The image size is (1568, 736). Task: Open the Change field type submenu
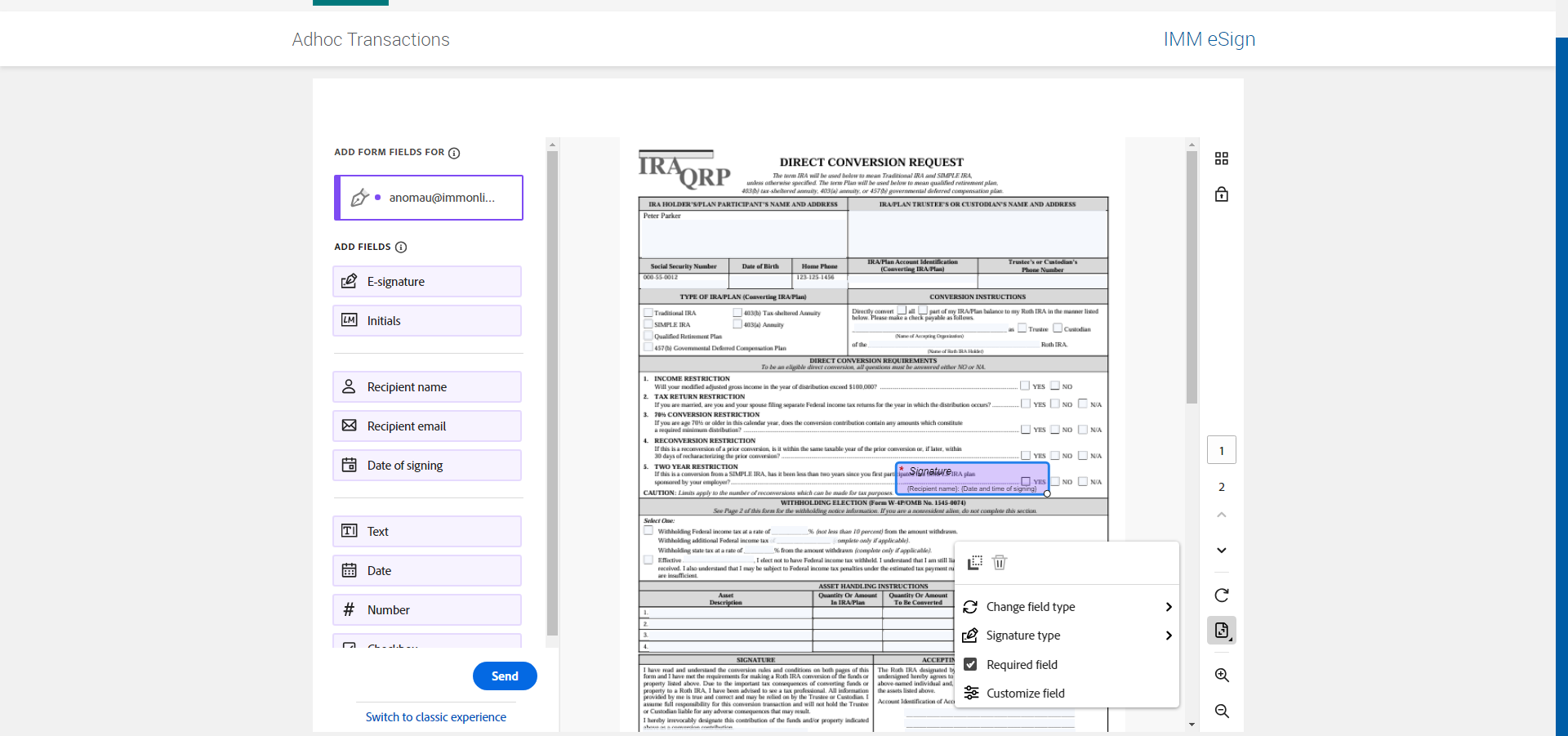coord(1067,607)
